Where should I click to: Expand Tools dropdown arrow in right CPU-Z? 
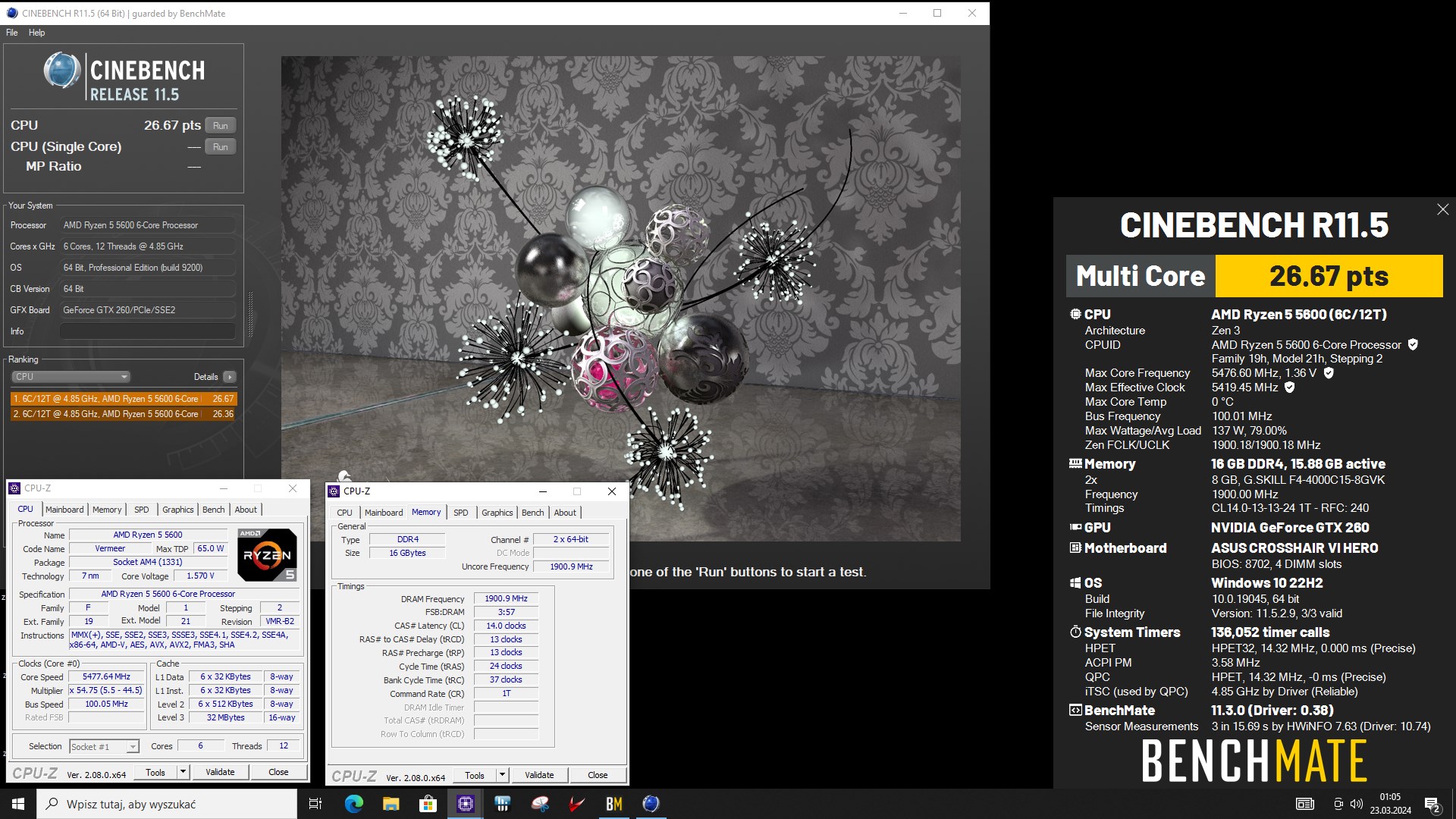tap(502, 775)
